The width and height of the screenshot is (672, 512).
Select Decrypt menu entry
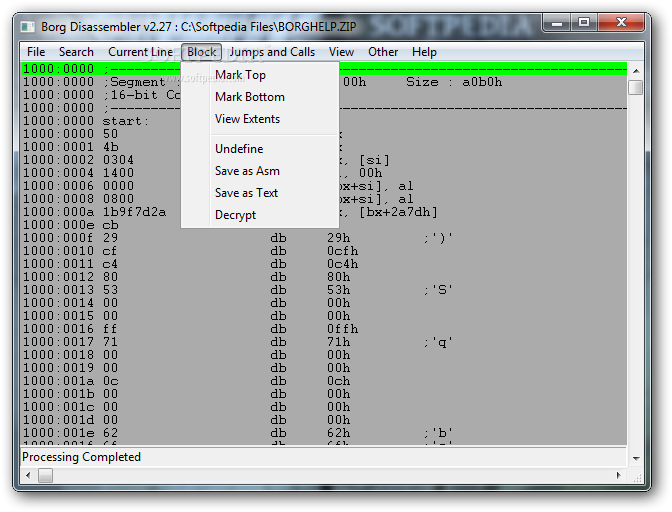pos(260,215)
